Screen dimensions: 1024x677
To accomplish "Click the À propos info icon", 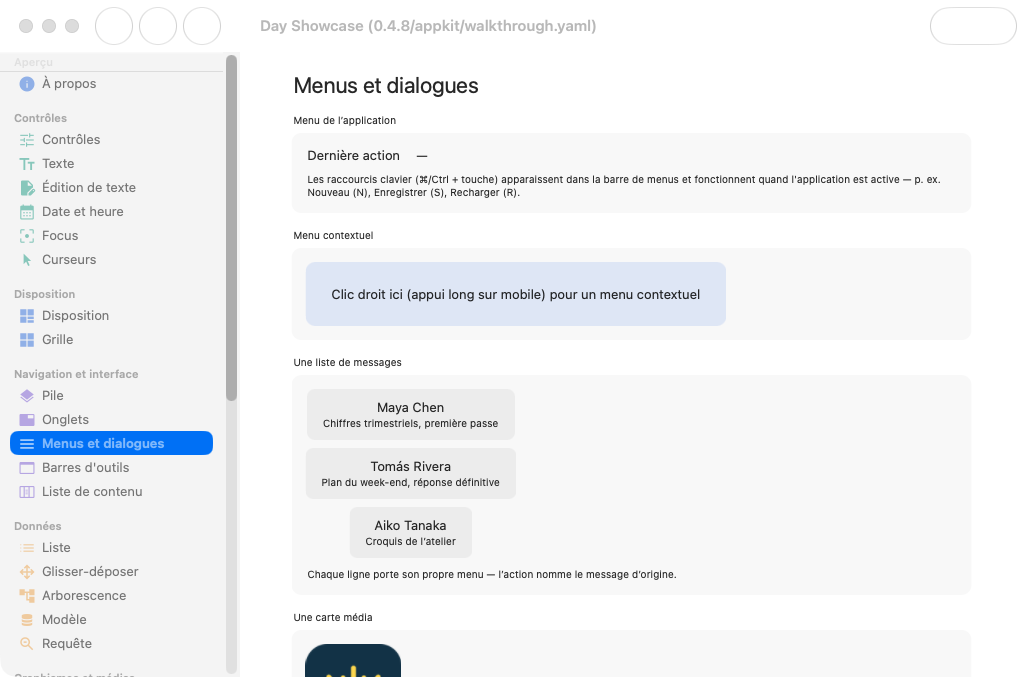I will pyautogui.click(x=27, y=84).
